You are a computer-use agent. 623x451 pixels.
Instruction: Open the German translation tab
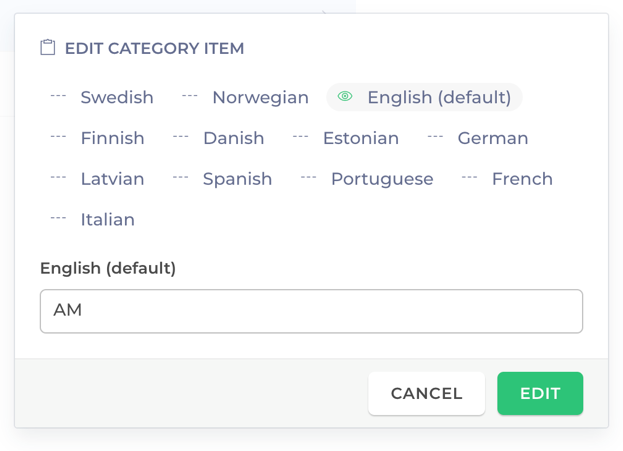point(478,138)
